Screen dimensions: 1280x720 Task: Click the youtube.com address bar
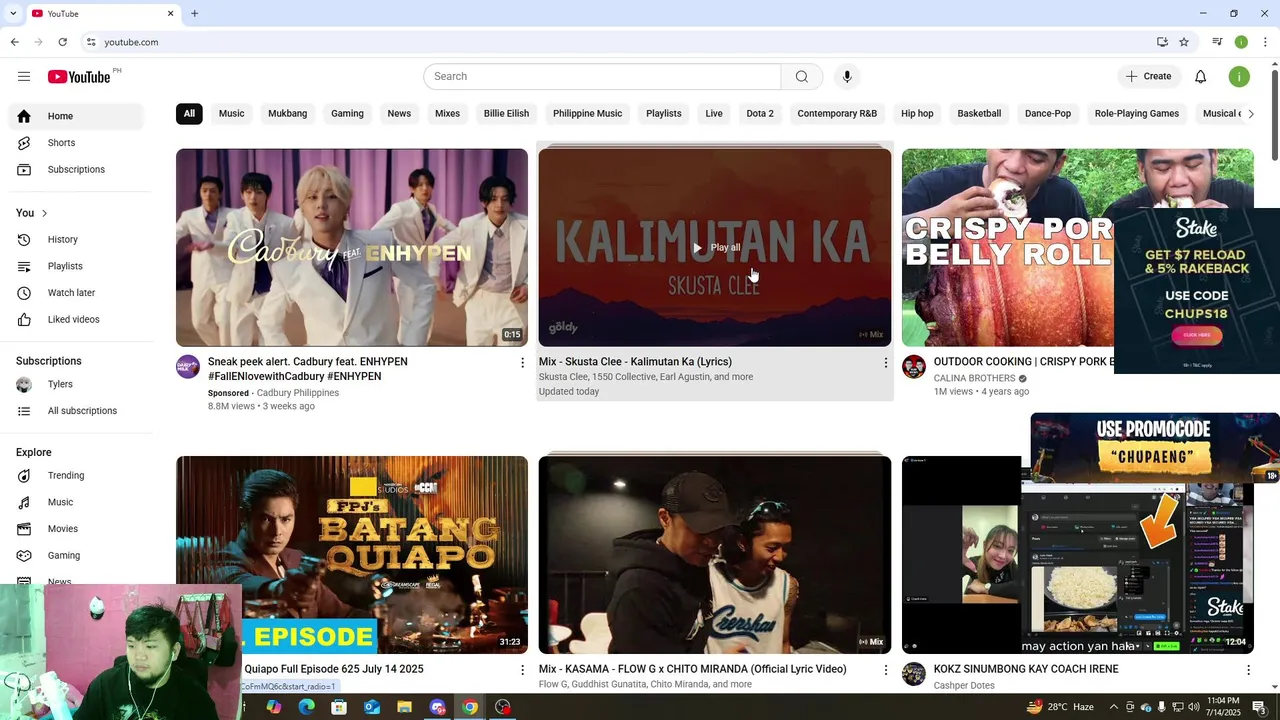(x=620, y=42)
